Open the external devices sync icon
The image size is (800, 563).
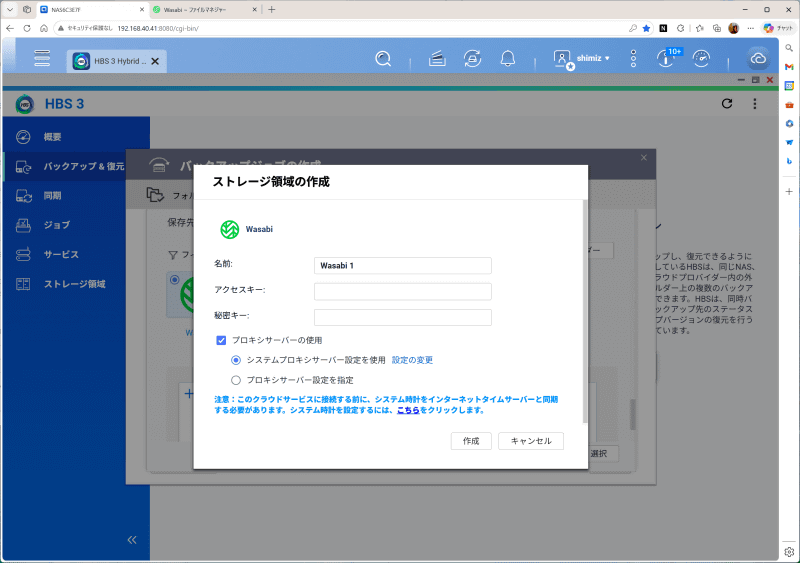coord(472,59)
